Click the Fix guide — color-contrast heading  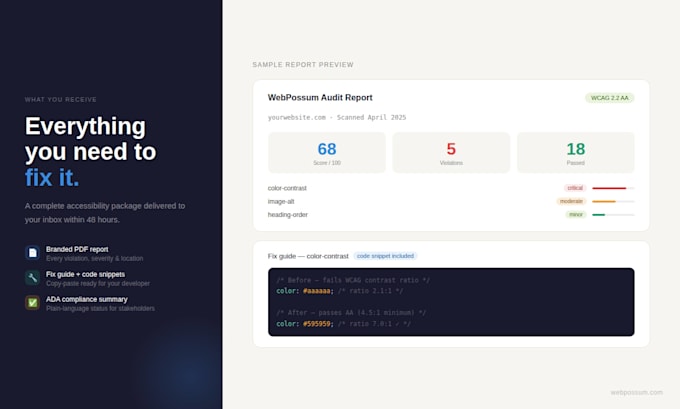click(x=308, y=256)
